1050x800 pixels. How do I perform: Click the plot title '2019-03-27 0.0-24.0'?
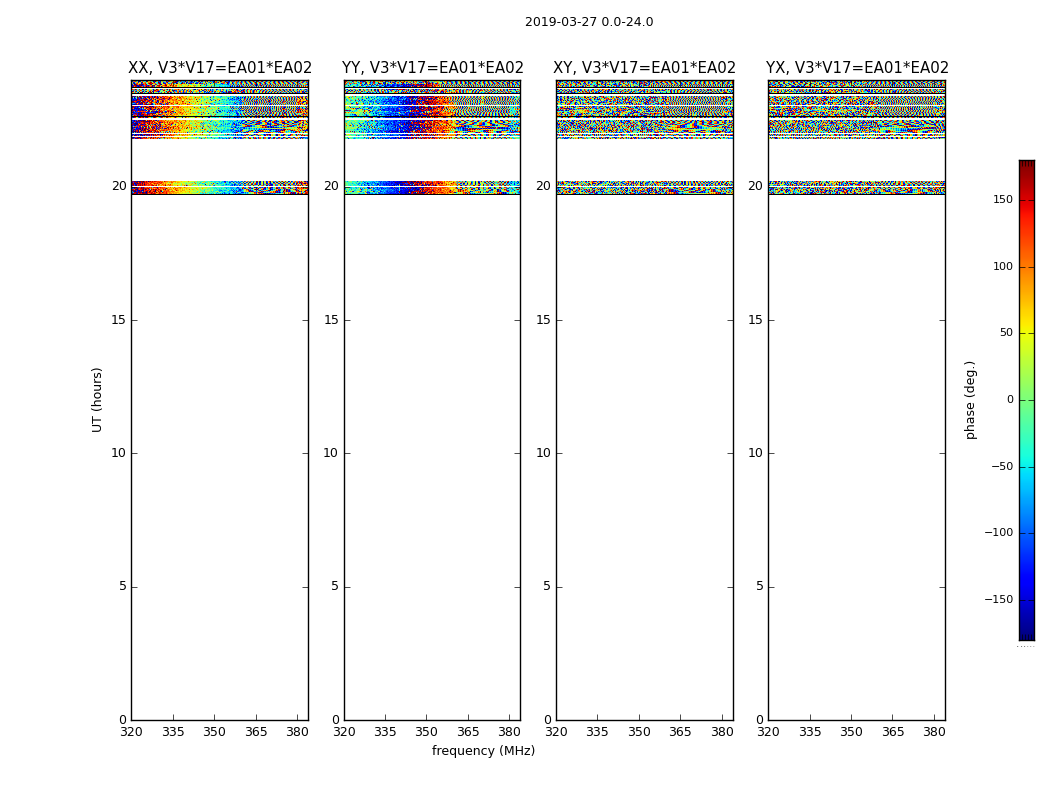pos(589,22)
